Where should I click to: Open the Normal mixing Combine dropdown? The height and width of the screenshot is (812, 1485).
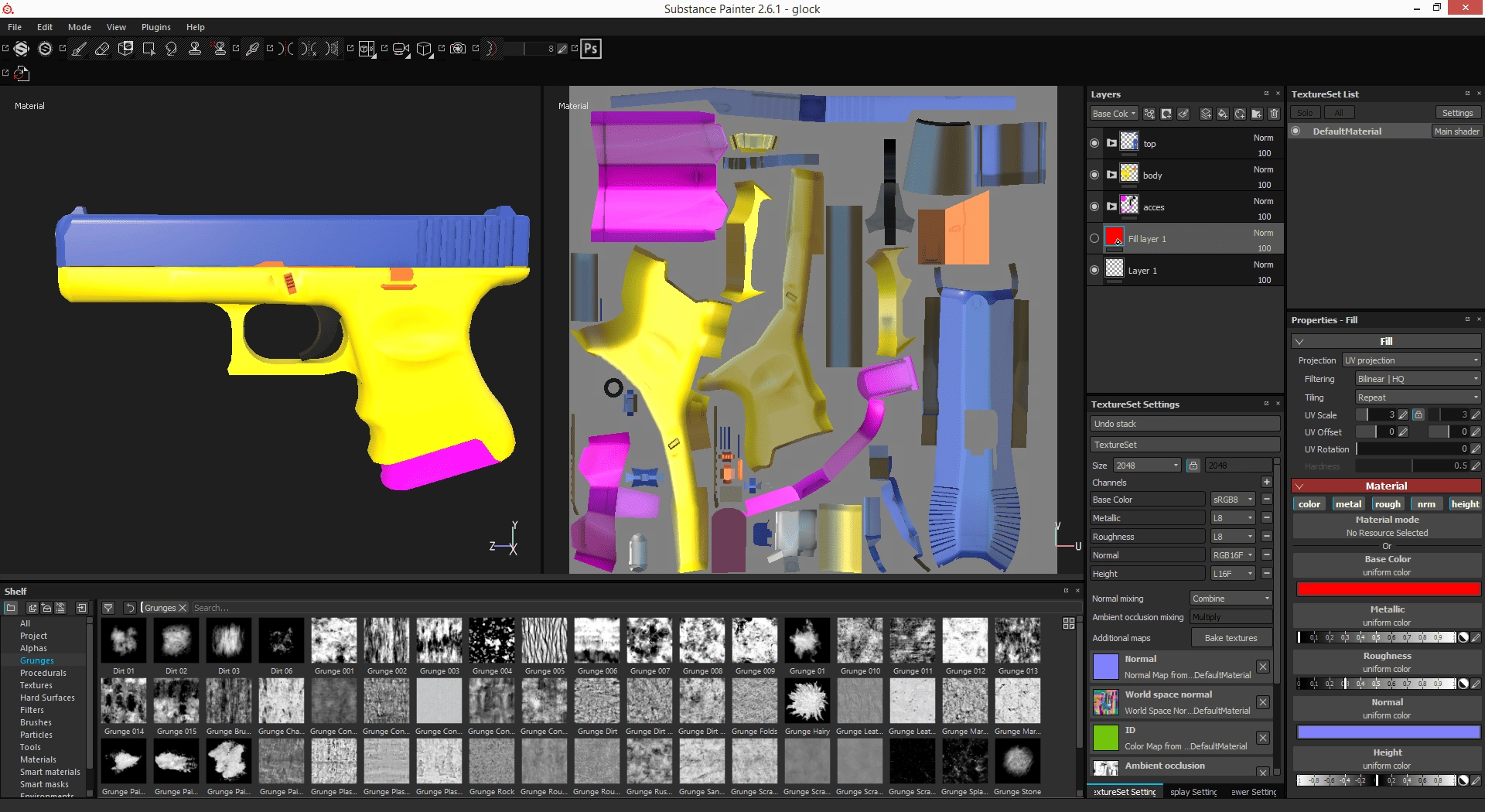[x=1231, y=599]
